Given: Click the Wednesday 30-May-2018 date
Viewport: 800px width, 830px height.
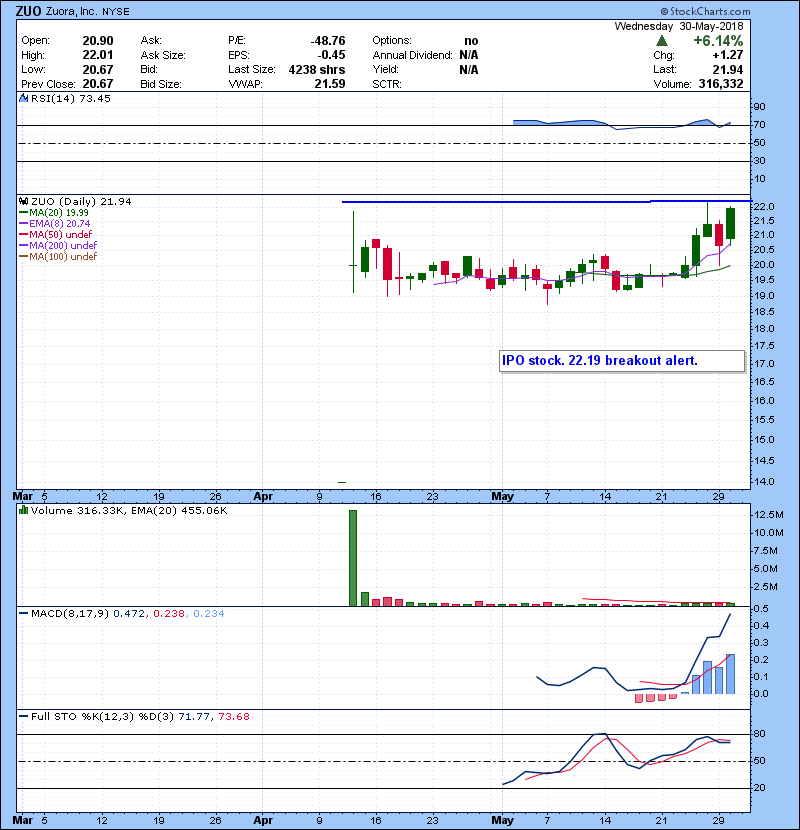Looking at the screenshot, I should coord(679,26).
